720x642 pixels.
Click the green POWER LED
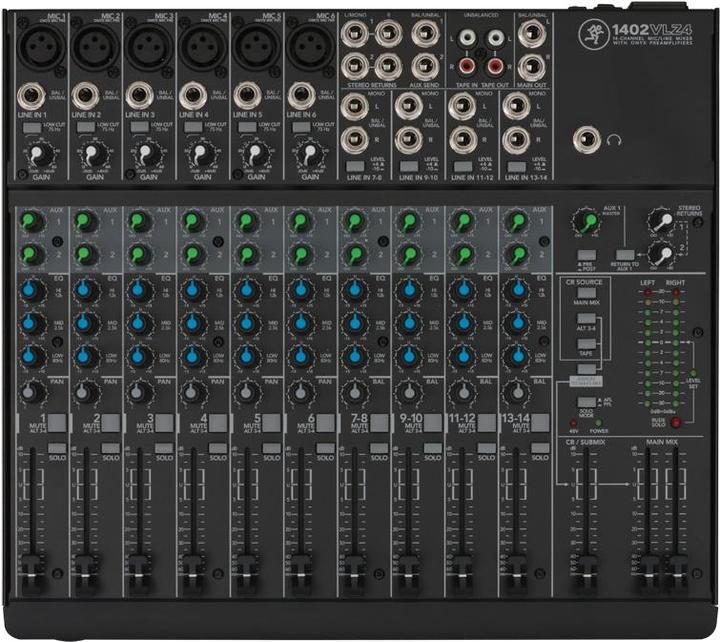[x=599, y=423]
